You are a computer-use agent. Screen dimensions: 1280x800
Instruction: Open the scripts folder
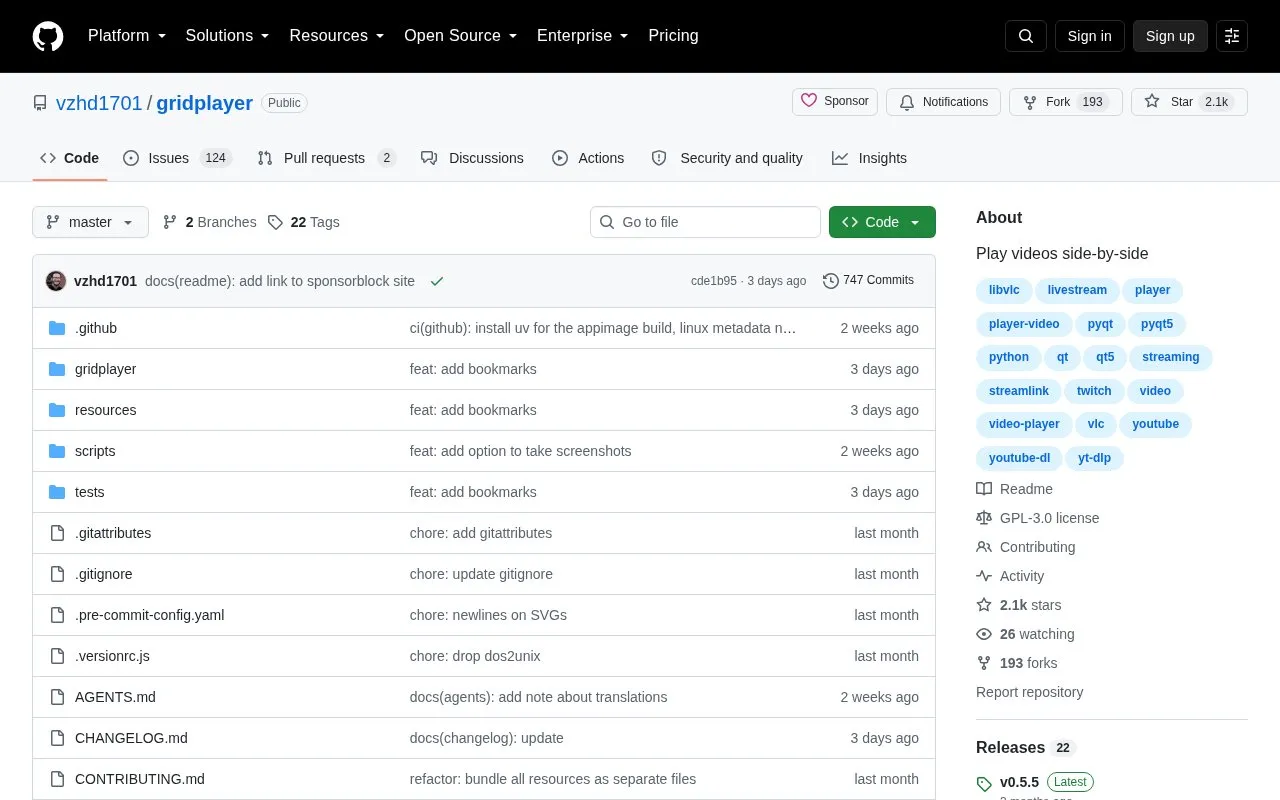[95, 451]
